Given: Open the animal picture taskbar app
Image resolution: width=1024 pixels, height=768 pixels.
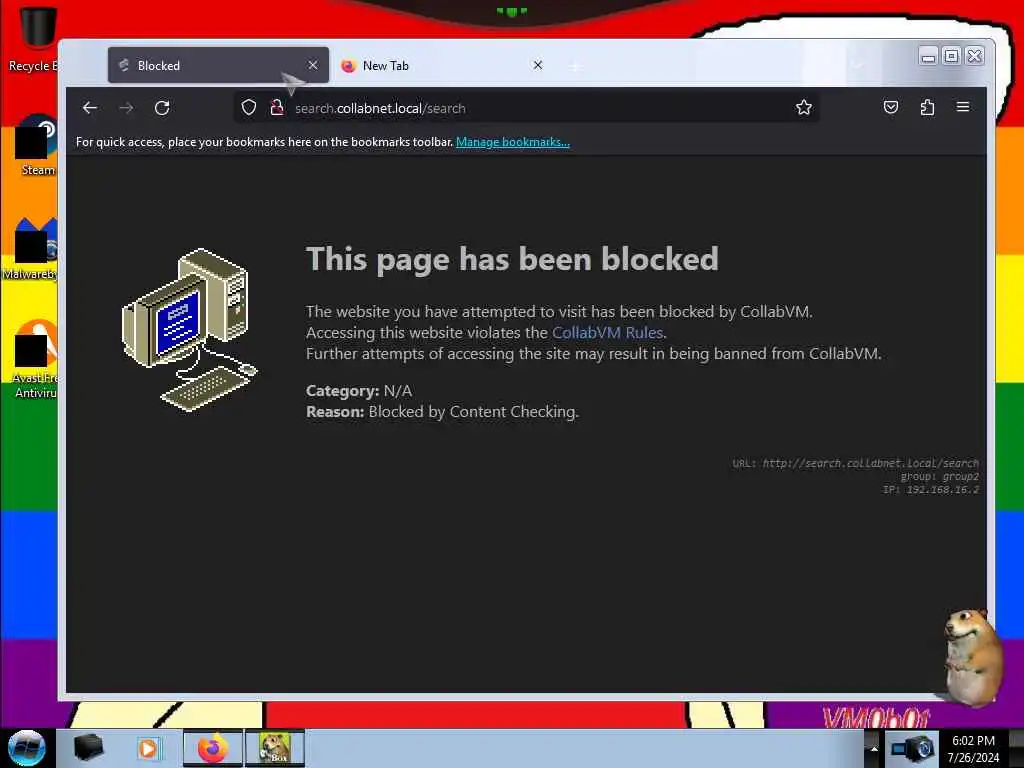Looking at the screenshot, I should pos(275,748).
